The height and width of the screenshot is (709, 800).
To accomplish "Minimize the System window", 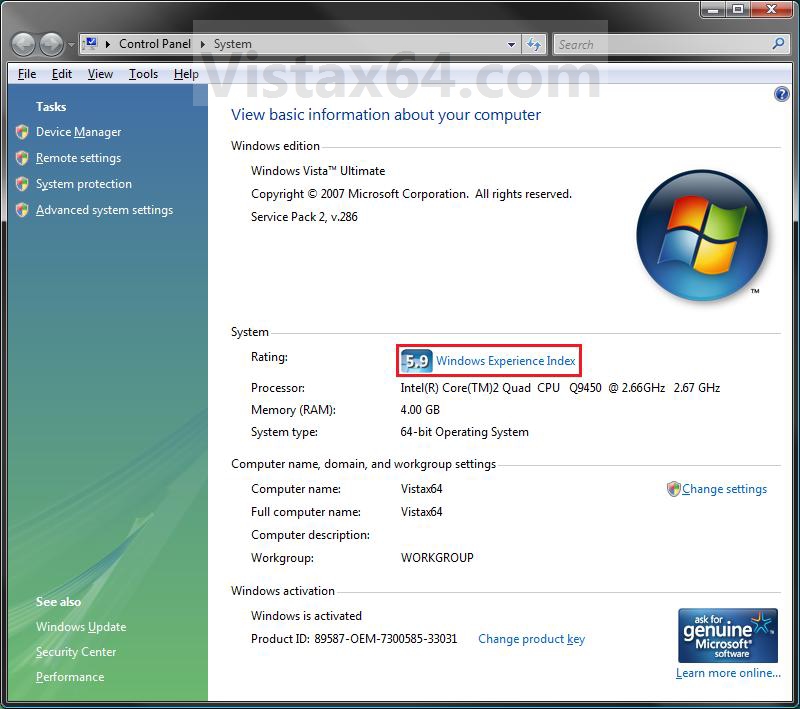I will tap(713, 9).
